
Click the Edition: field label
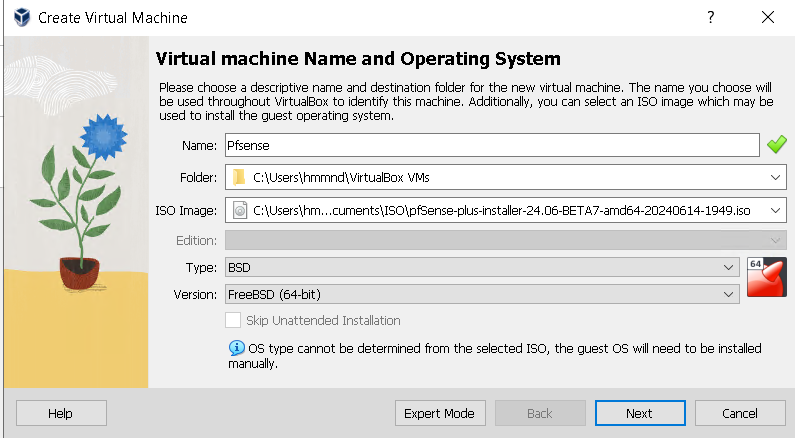click(x=196, y=240)
